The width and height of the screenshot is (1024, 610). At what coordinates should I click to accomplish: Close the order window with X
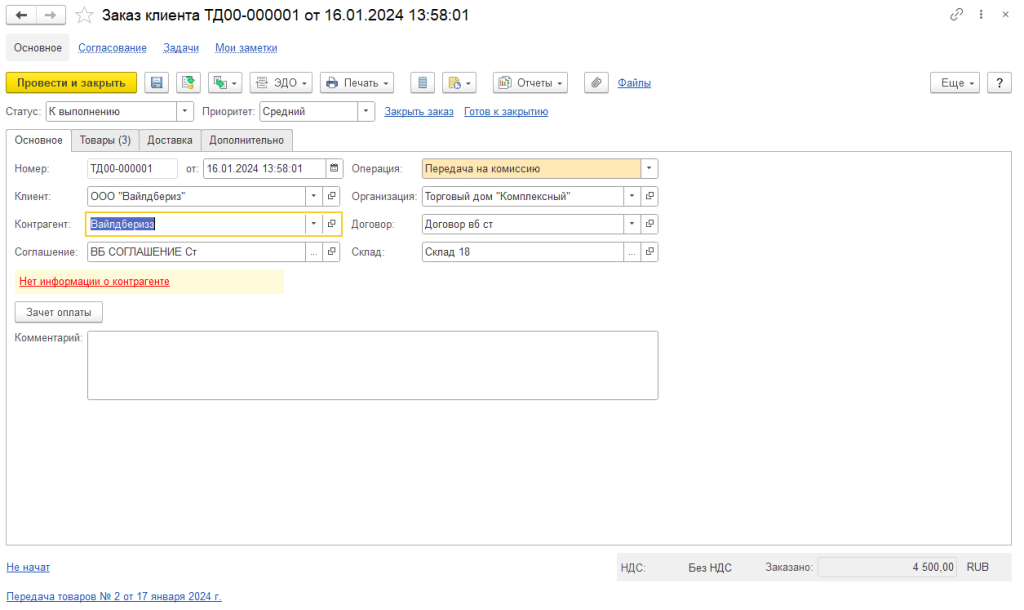(1006, 14)
